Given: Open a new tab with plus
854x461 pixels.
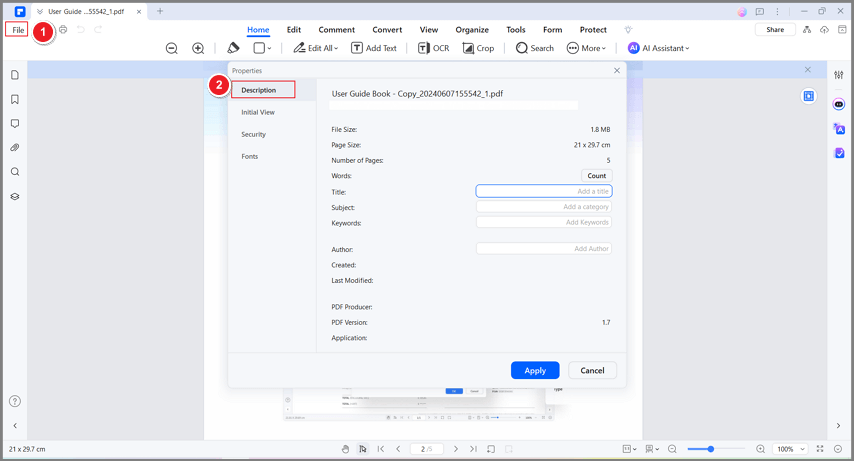Looking at the screenshot, I should click(x=160, y=11).
